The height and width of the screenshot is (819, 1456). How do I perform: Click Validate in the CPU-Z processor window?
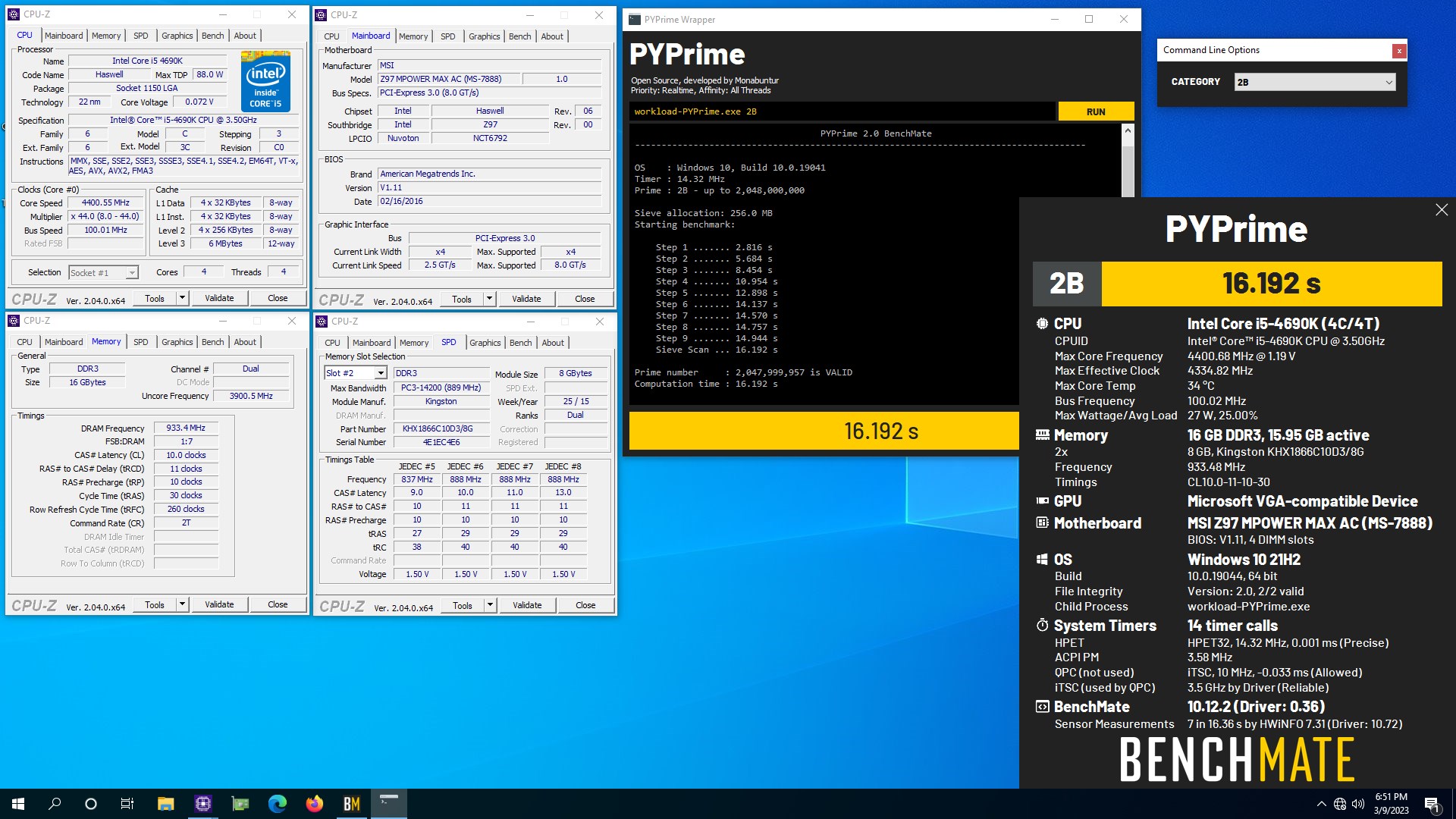click(219, 298)
